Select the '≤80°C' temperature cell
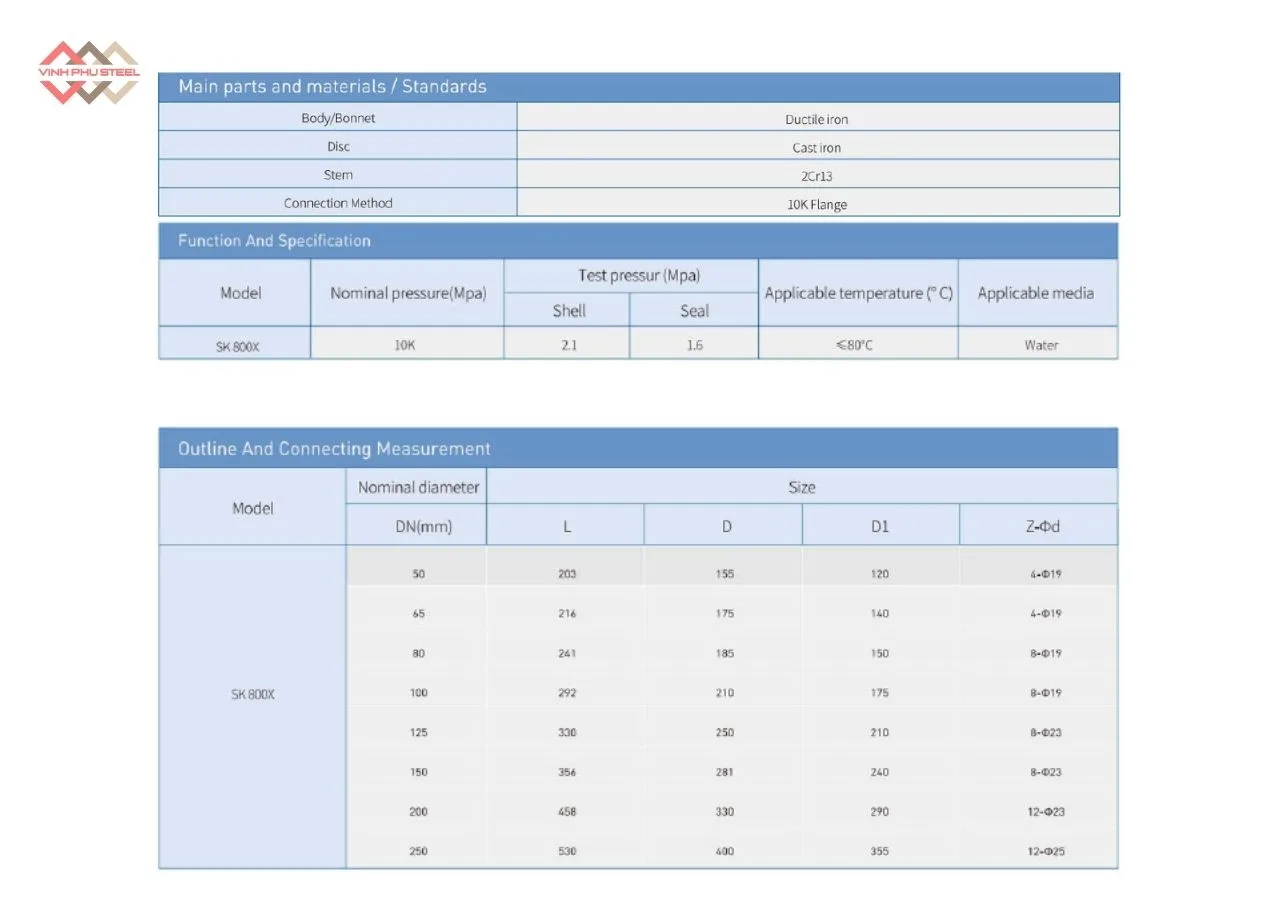Viewport: 1280px width, 900px height. [x=856, y=345]
